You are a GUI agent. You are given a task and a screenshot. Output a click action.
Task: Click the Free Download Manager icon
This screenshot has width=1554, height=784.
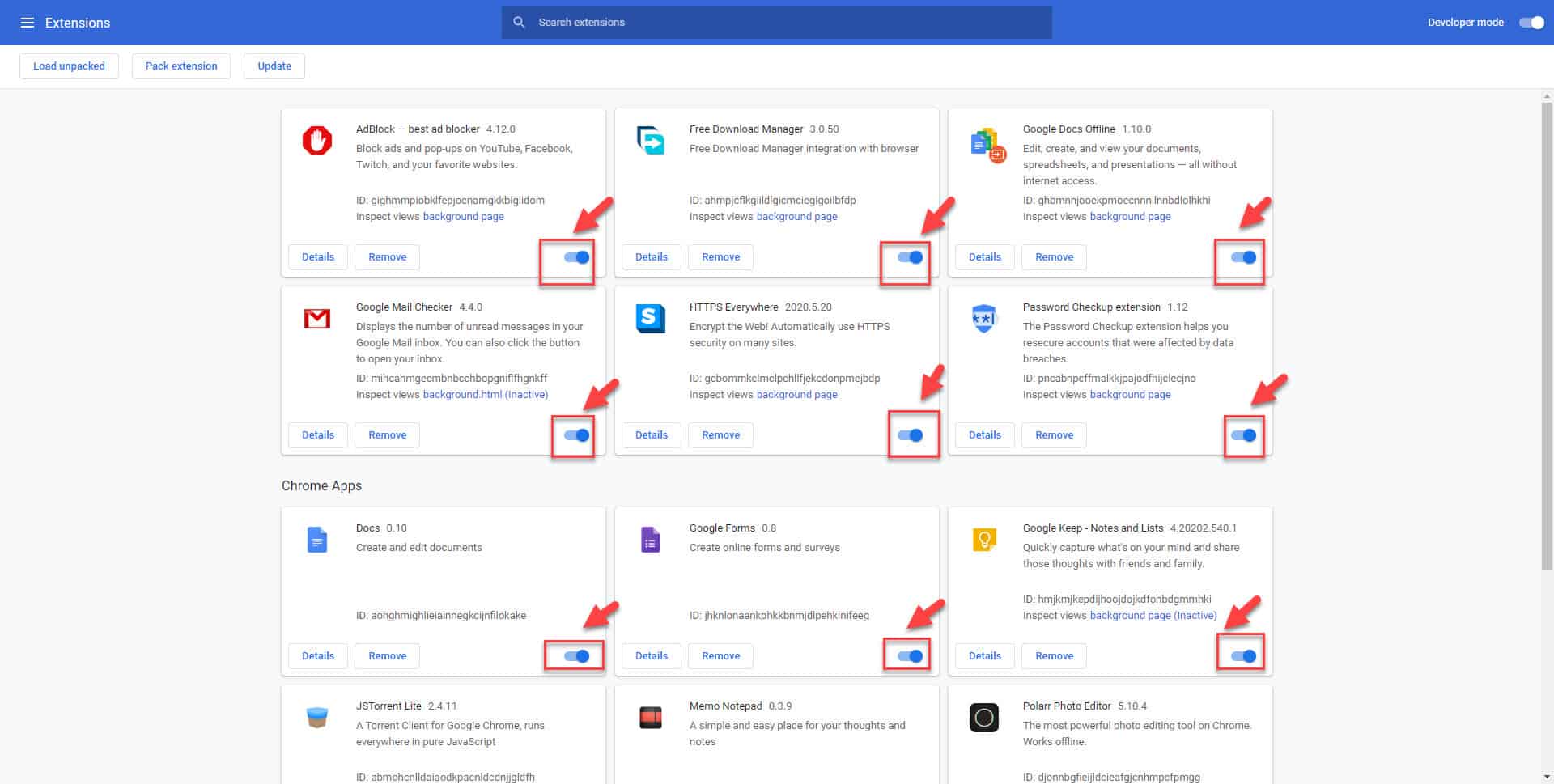tap(651, 140)
